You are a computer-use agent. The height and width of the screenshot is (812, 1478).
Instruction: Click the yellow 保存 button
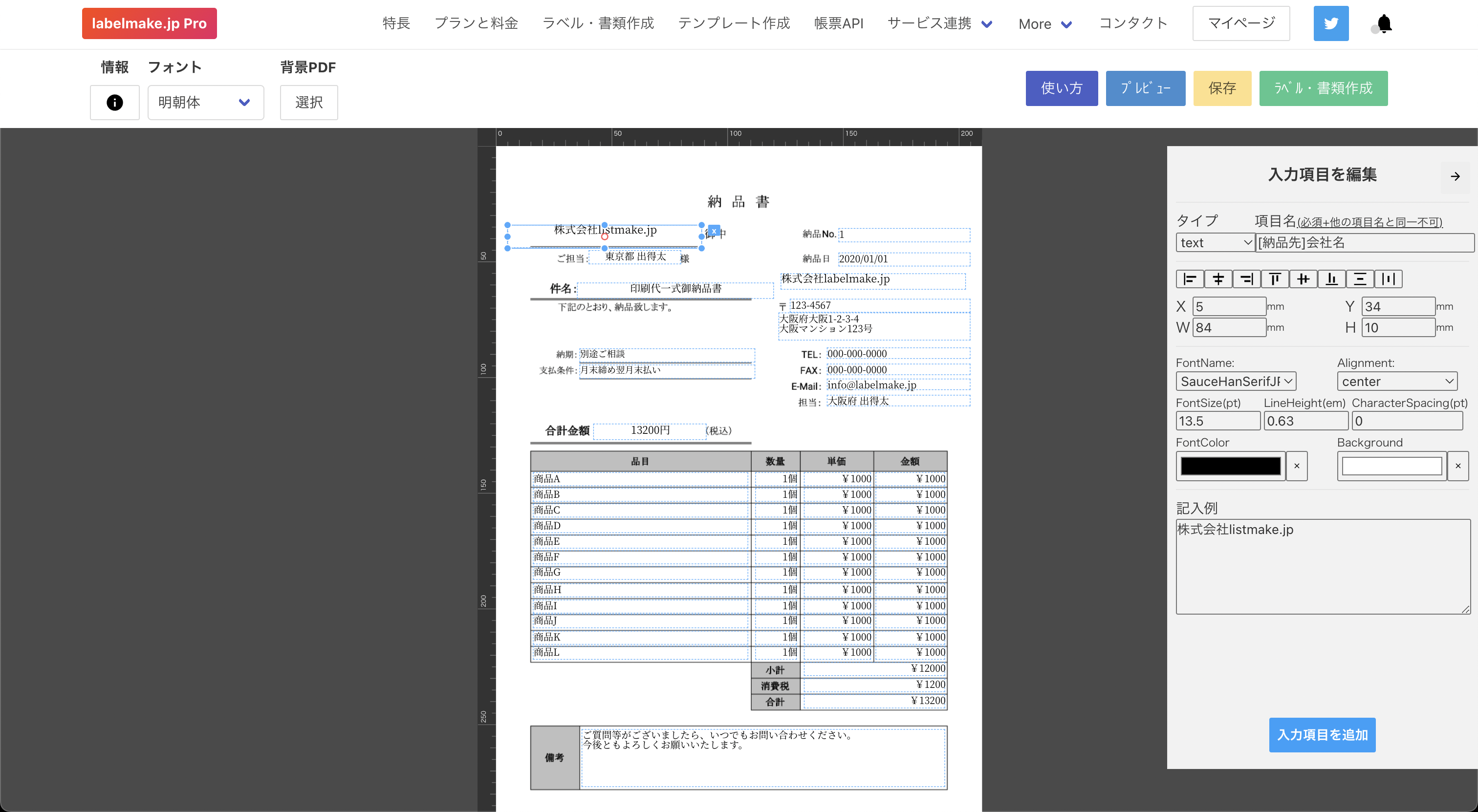[x=1221, y=88]
